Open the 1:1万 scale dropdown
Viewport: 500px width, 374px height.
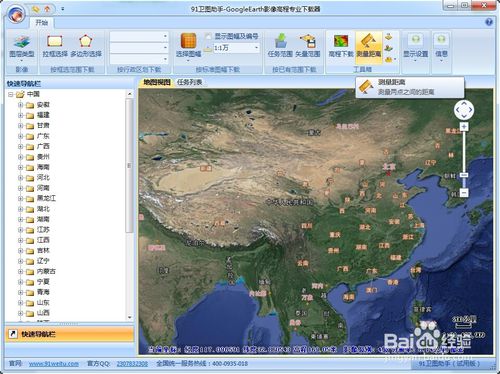256,48
